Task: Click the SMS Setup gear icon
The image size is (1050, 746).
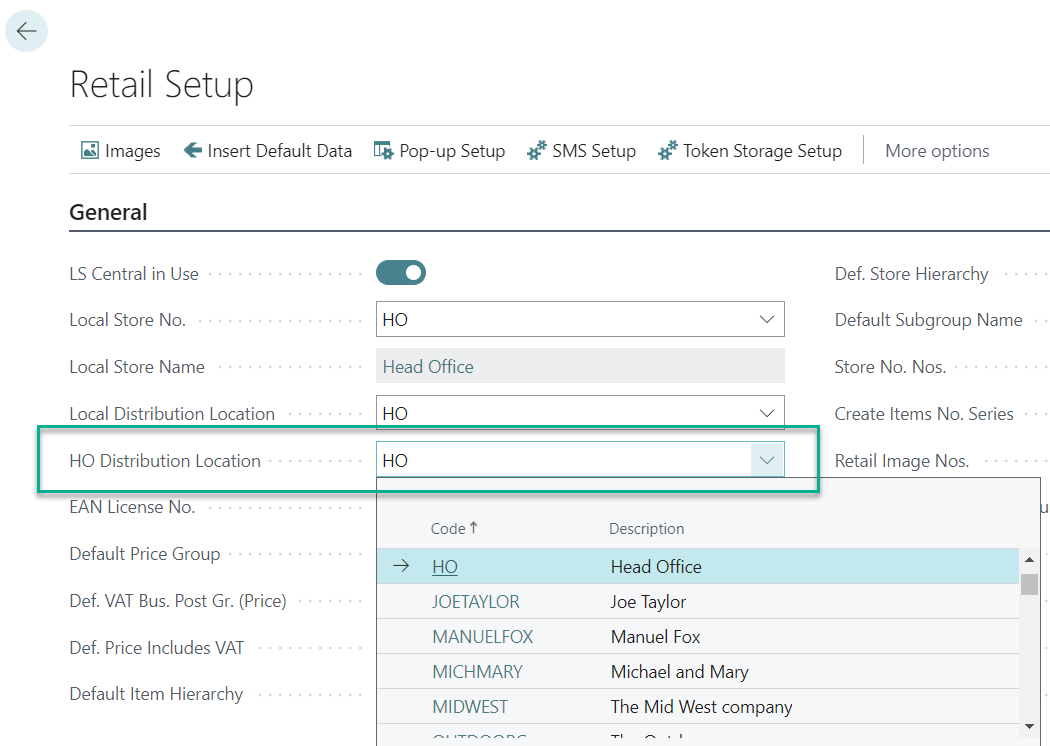Action: point(537,151)
